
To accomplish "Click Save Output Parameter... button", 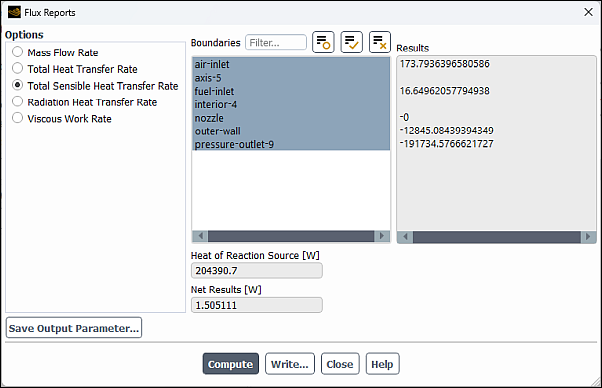I will [74, 328].
